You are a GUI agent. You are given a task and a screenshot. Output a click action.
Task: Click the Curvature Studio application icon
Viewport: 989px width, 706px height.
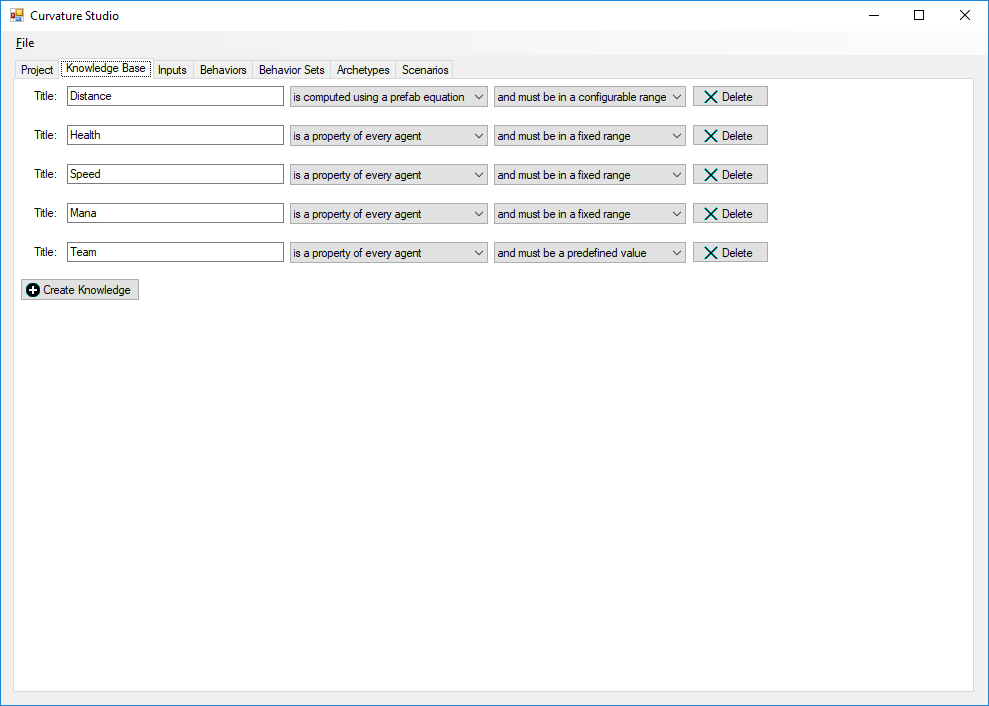[16, 15]
